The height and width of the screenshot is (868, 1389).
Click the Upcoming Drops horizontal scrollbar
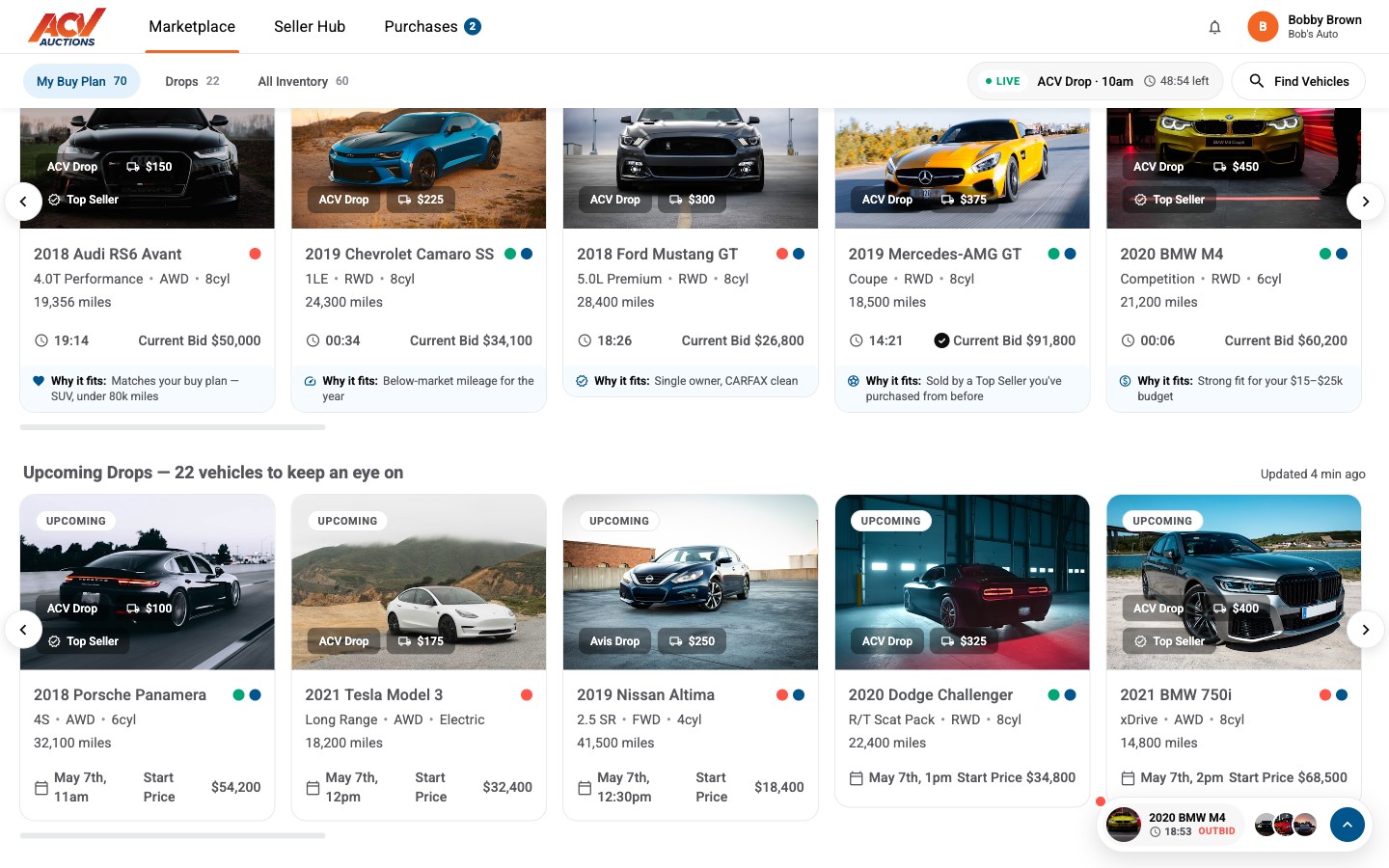[x=173, y=835]
